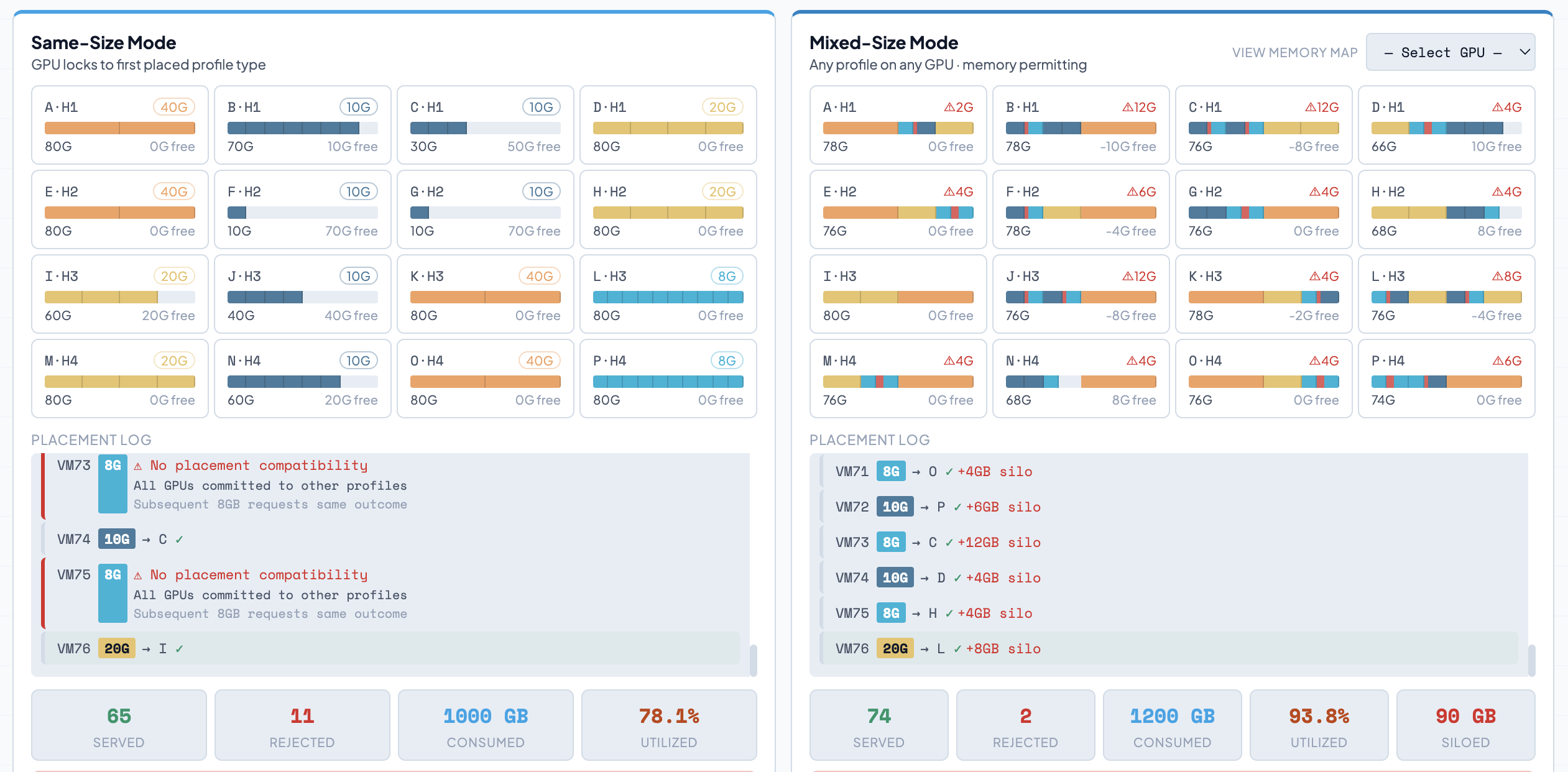Click the N·H4 memory bar in Mixed-Size Mode

click(1081, 382)
